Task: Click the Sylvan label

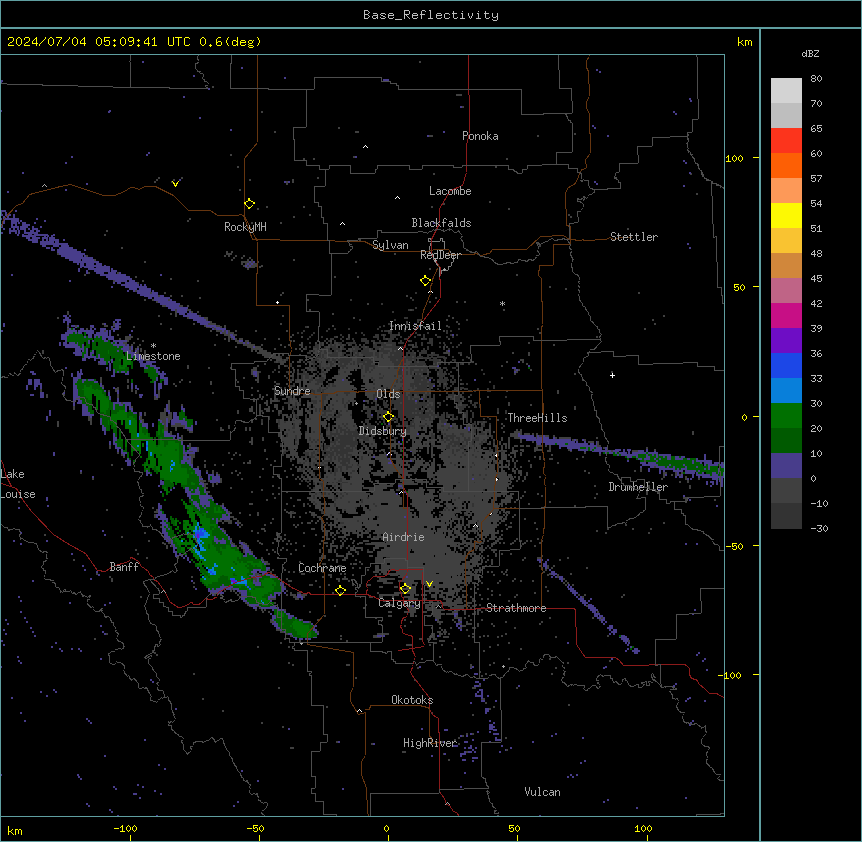Action: pos(390,245)
